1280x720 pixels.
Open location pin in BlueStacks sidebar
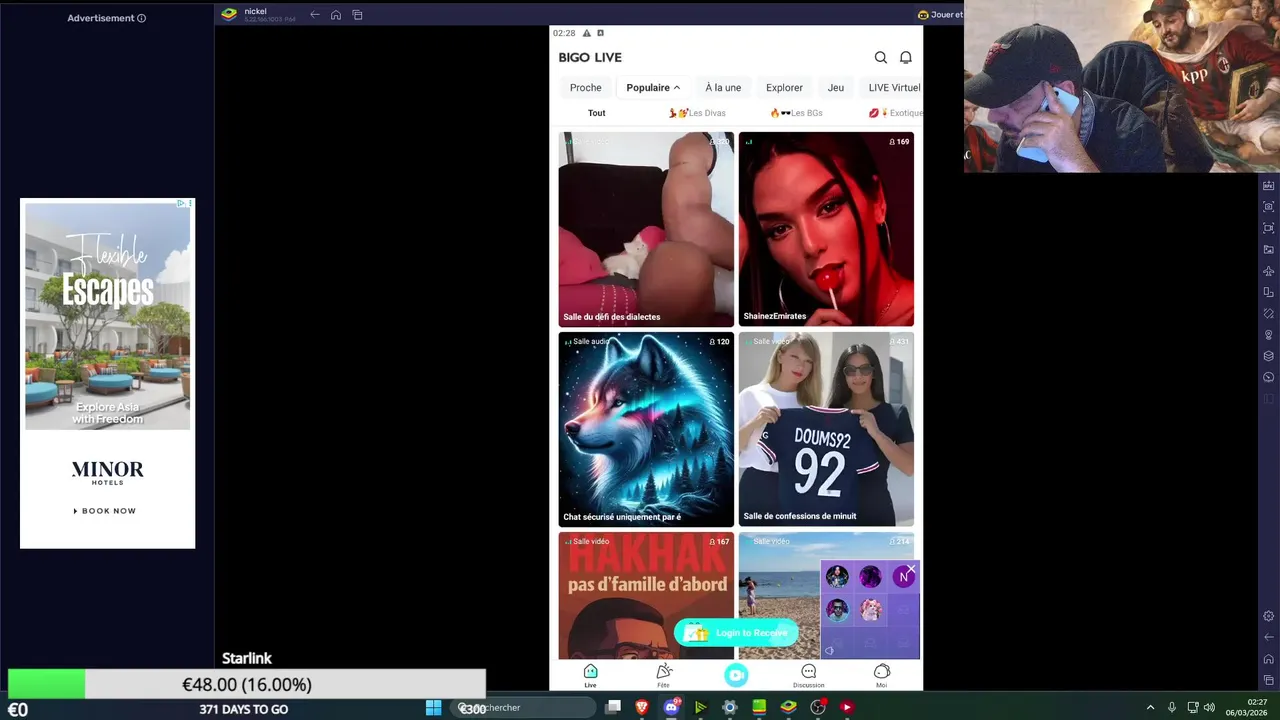point(1269,335)
